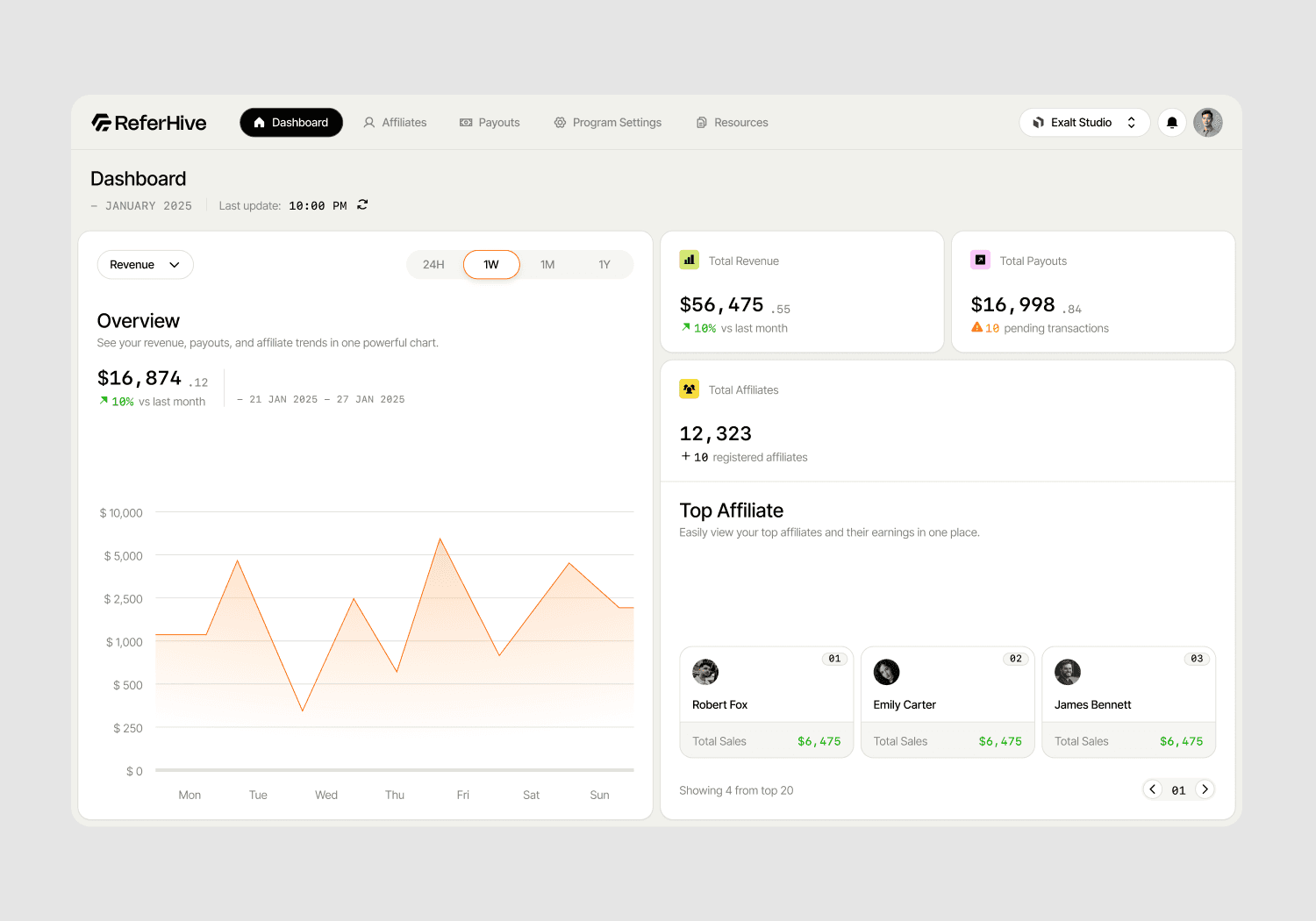This screenshot has width=1316, height=921.
Task: Select the 24H time range
Action: point(433,264)
